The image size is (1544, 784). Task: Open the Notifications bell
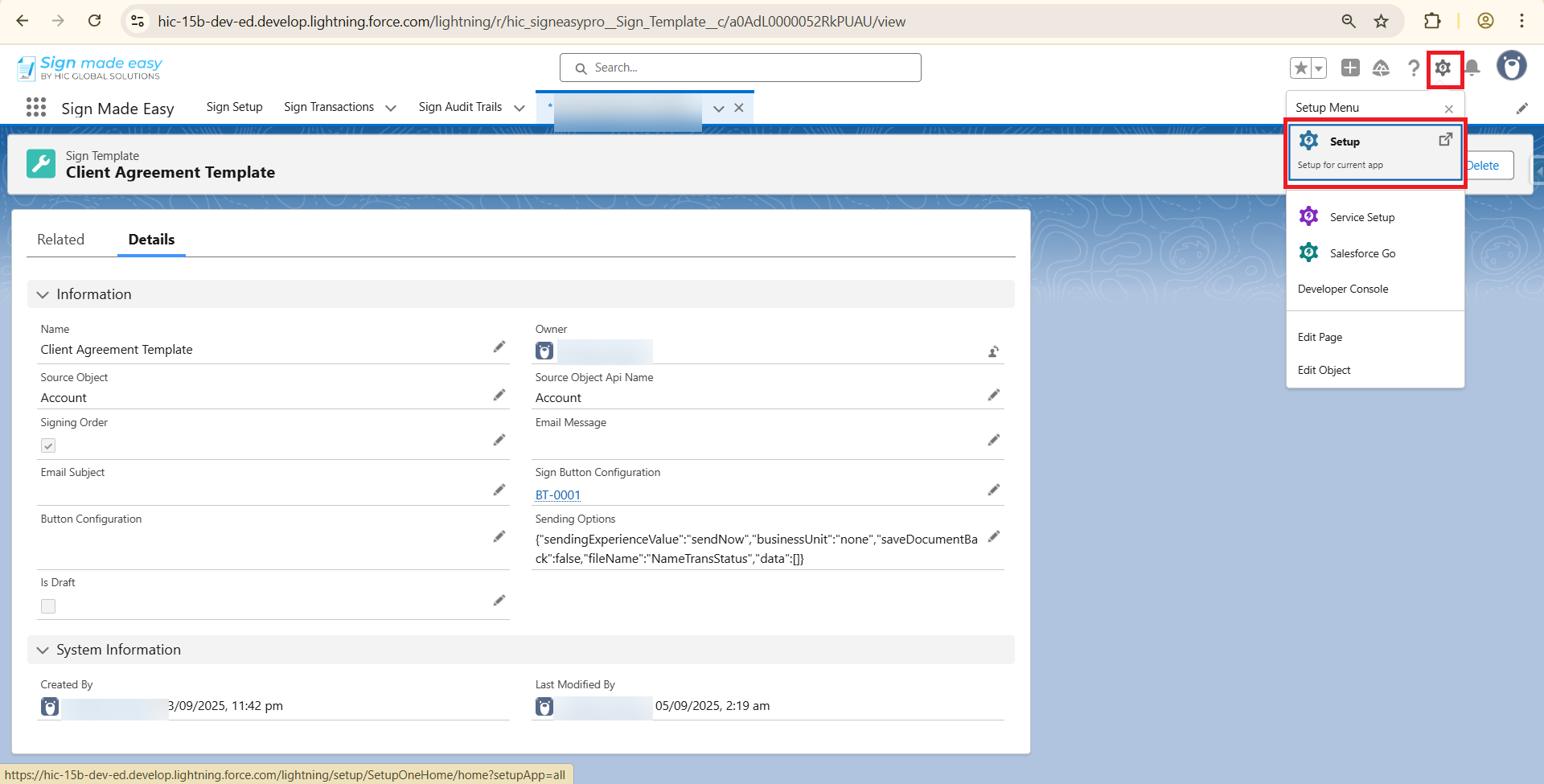click(1472, 68)
